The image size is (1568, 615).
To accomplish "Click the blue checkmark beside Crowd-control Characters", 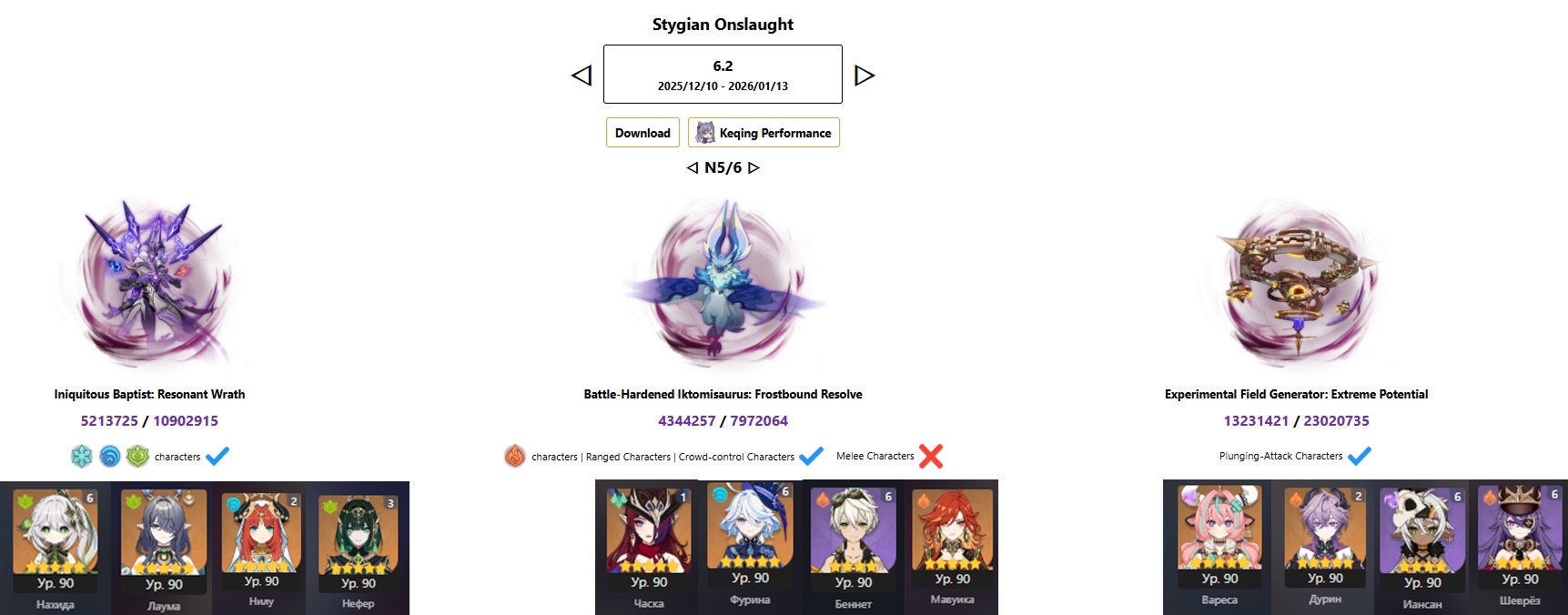I will coord(811,456).
